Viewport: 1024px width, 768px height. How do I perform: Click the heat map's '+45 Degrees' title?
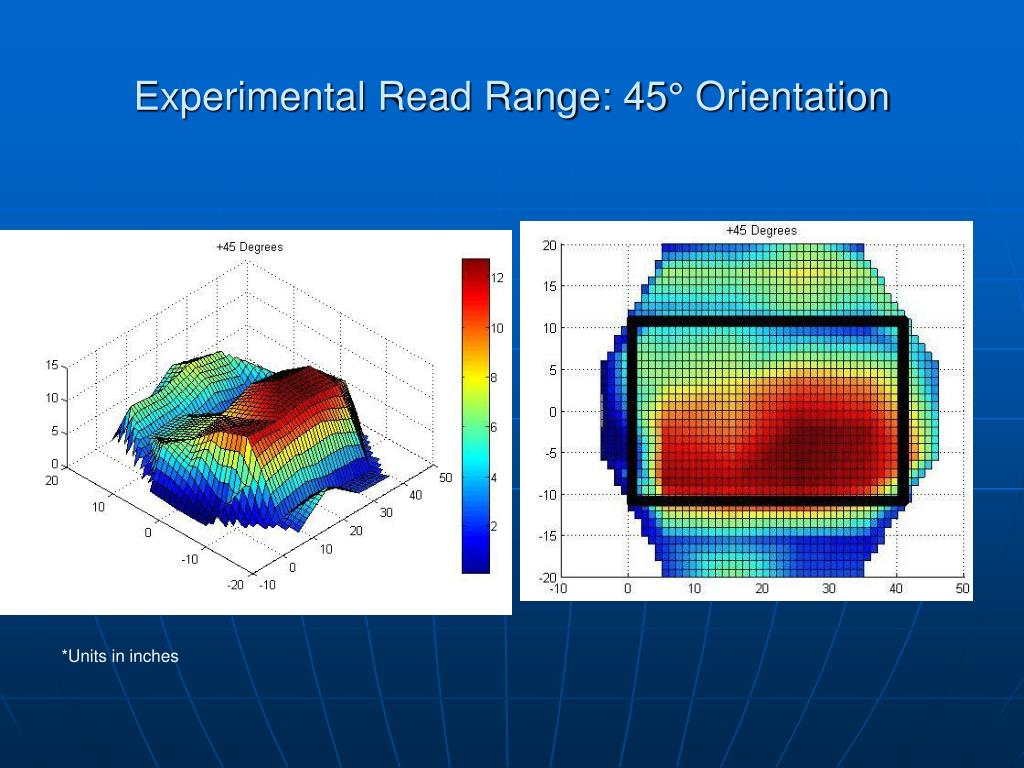761,230
